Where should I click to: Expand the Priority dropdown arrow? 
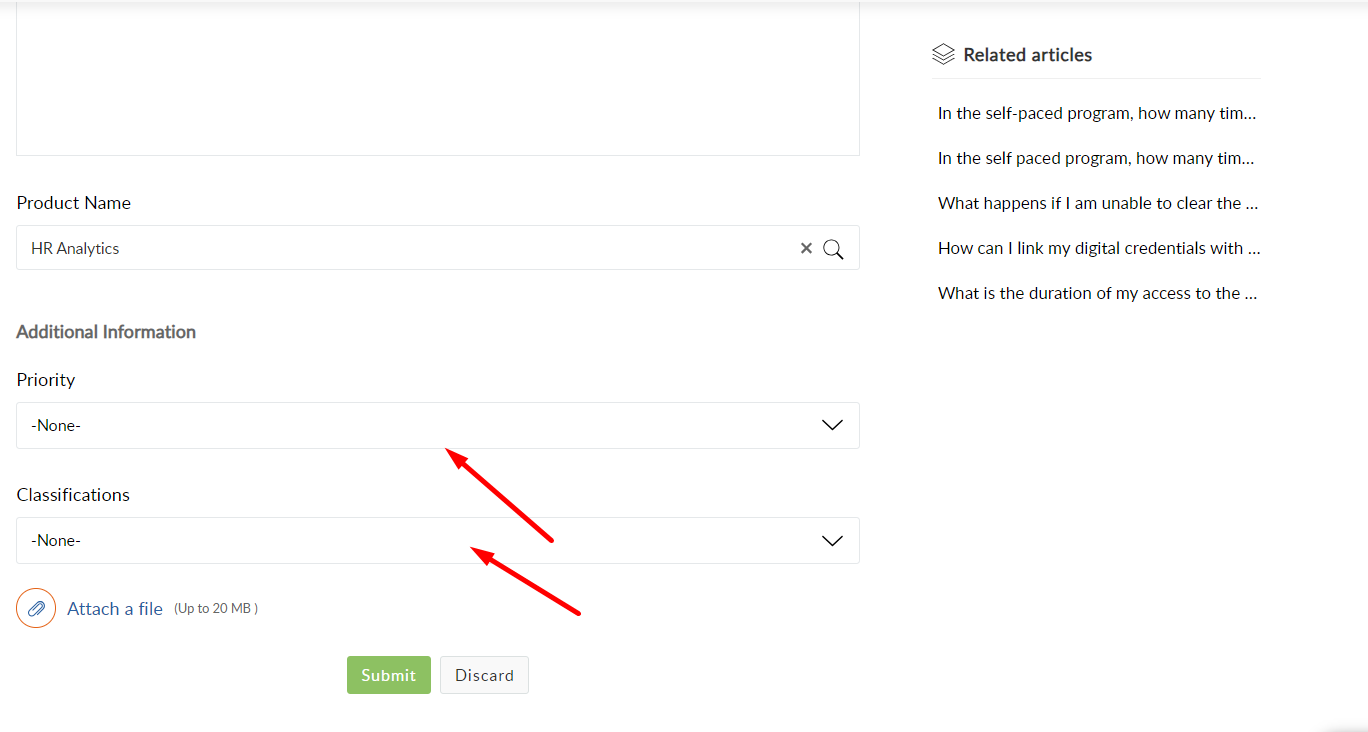(832, 425)
